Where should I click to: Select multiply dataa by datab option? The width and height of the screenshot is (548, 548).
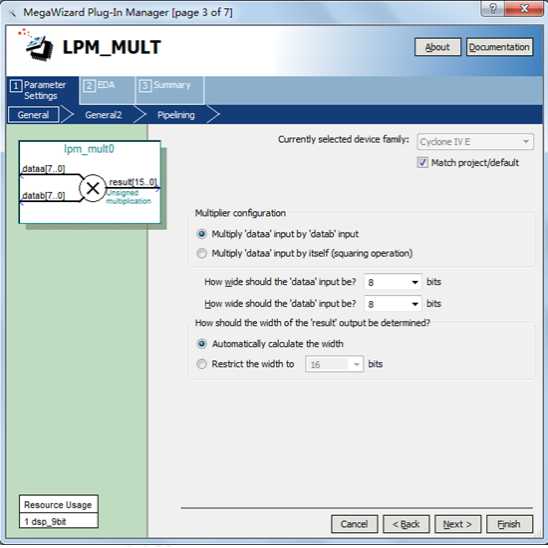click(x=202, y=234)
